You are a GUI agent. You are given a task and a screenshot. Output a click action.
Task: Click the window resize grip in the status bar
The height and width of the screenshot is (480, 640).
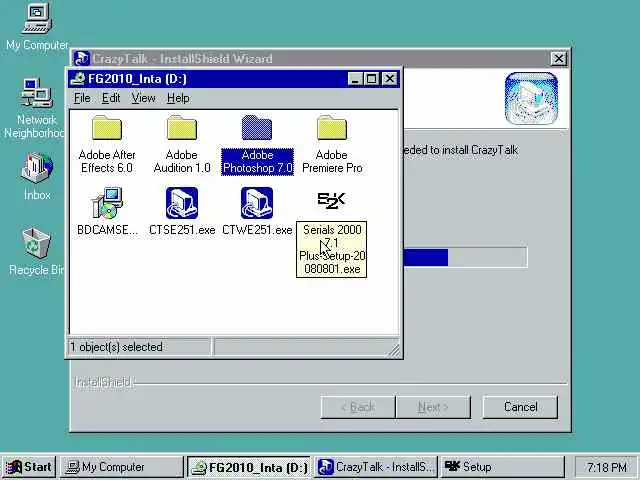tap(394, 351)
